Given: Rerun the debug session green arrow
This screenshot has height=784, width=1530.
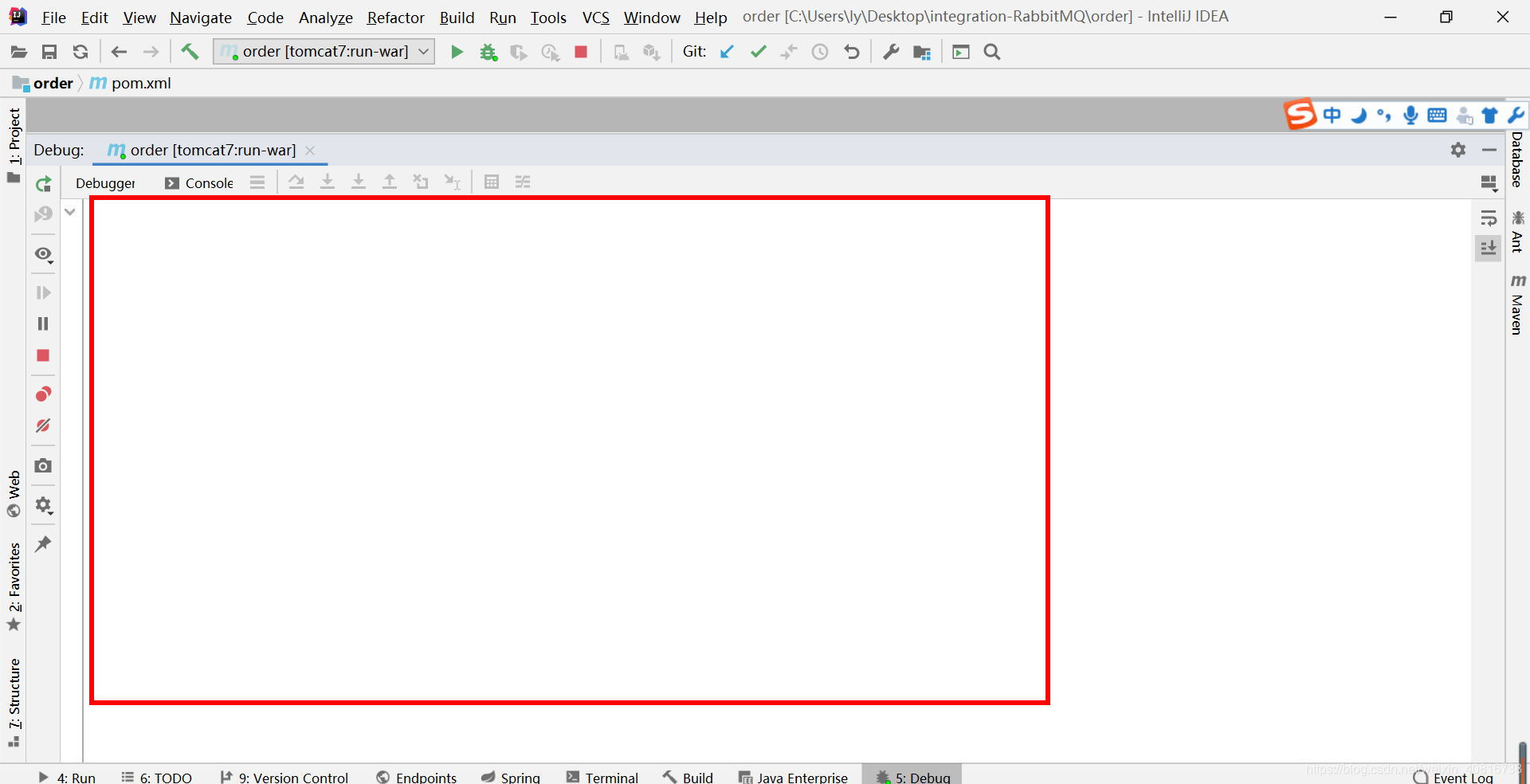Looking at the screenshot, I should [x=43, y=184].
